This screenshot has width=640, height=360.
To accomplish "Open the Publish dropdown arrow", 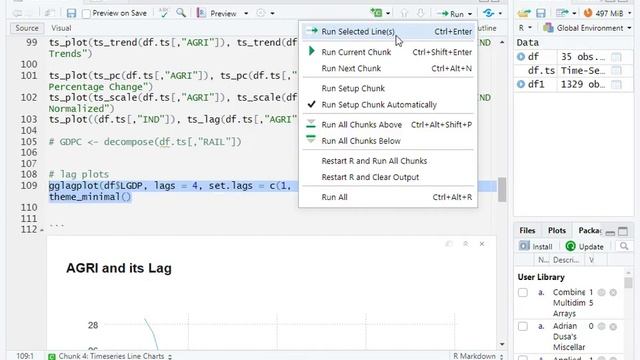I will (x=500, y=13).
